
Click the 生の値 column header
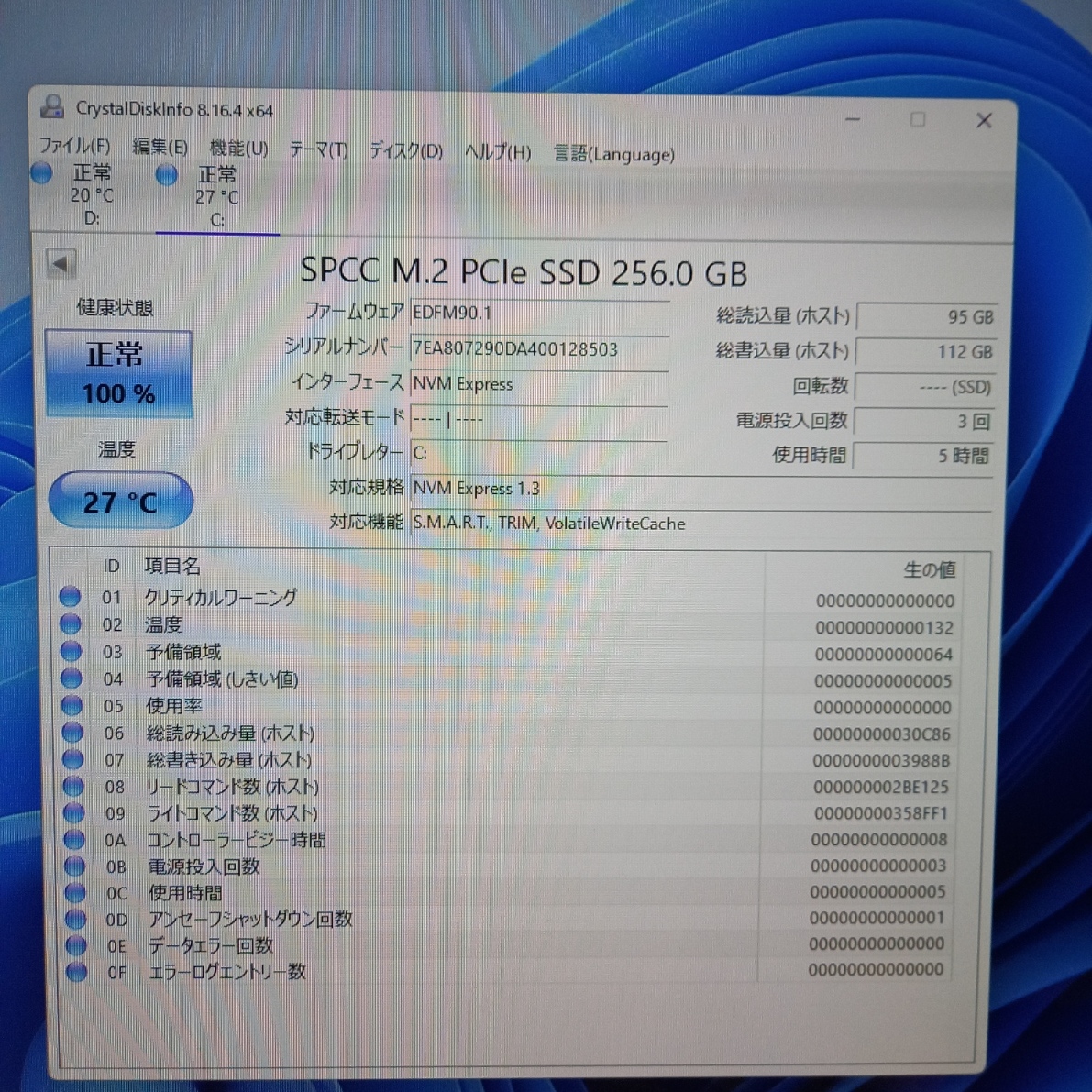coord(930,569)
